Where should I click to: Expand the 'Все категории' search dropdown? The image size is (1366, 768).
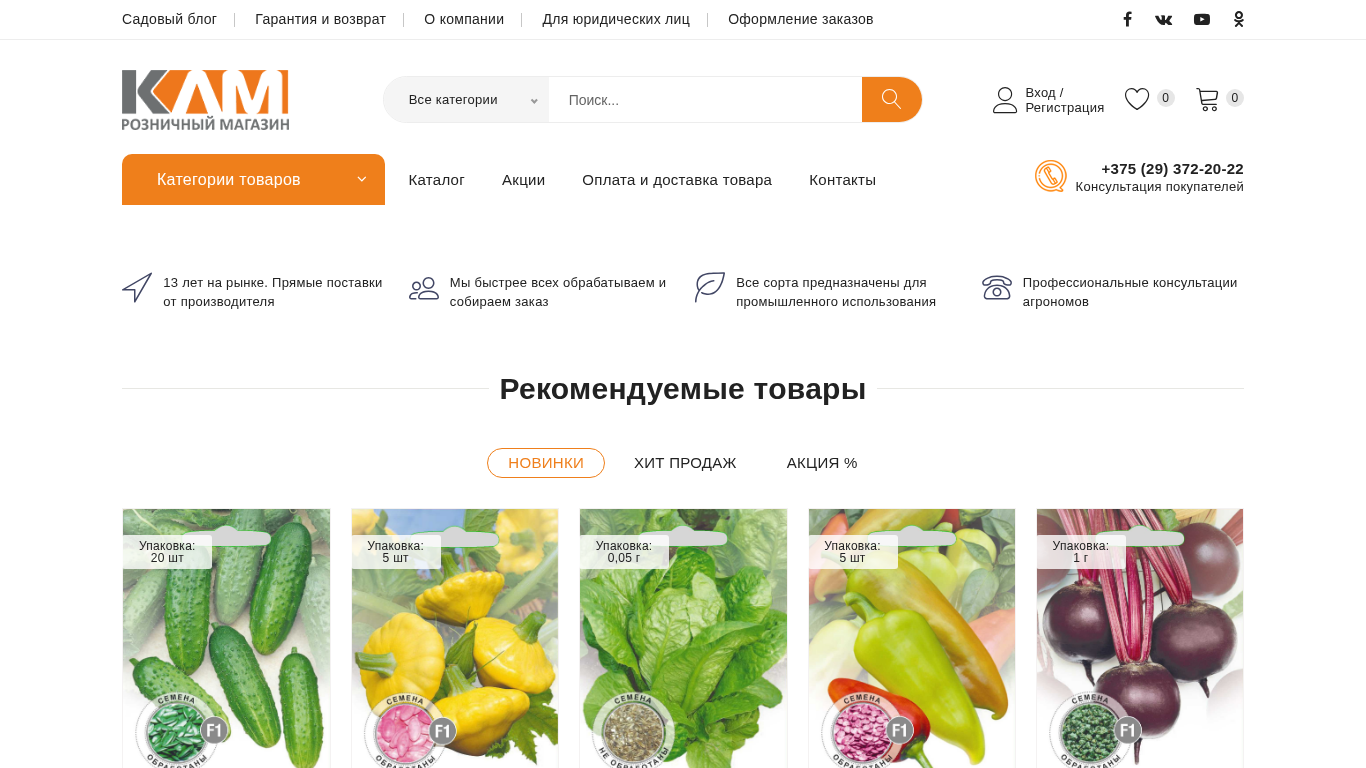tap(466, 99)
